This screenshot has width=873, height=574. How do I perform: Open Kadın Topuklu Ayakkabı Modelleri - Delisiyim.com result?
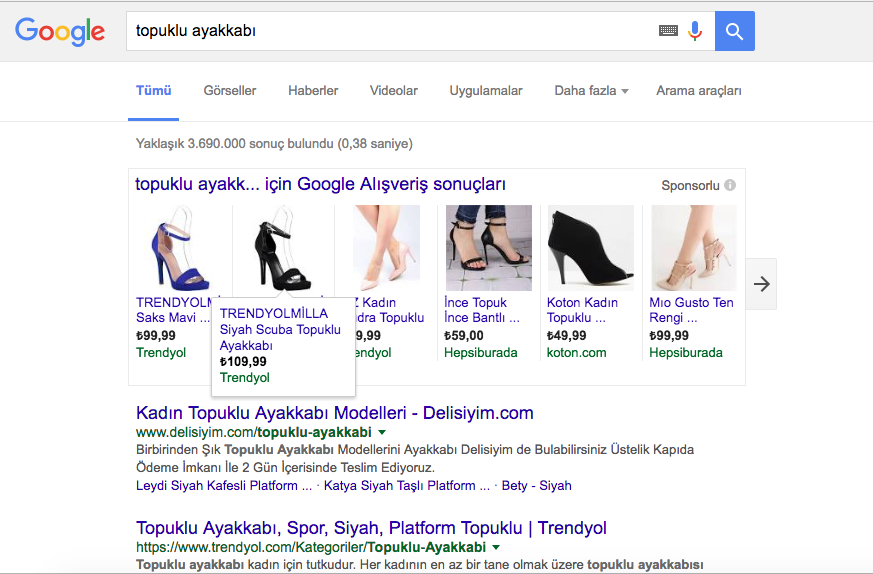point(335,413)
